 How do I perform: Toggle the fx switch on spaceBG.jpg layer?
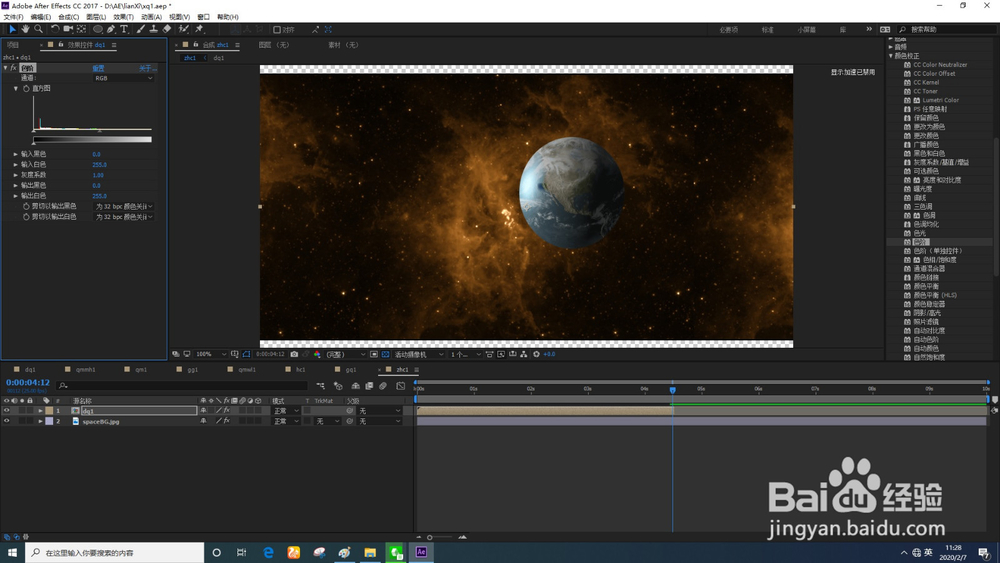coord(226,421)
